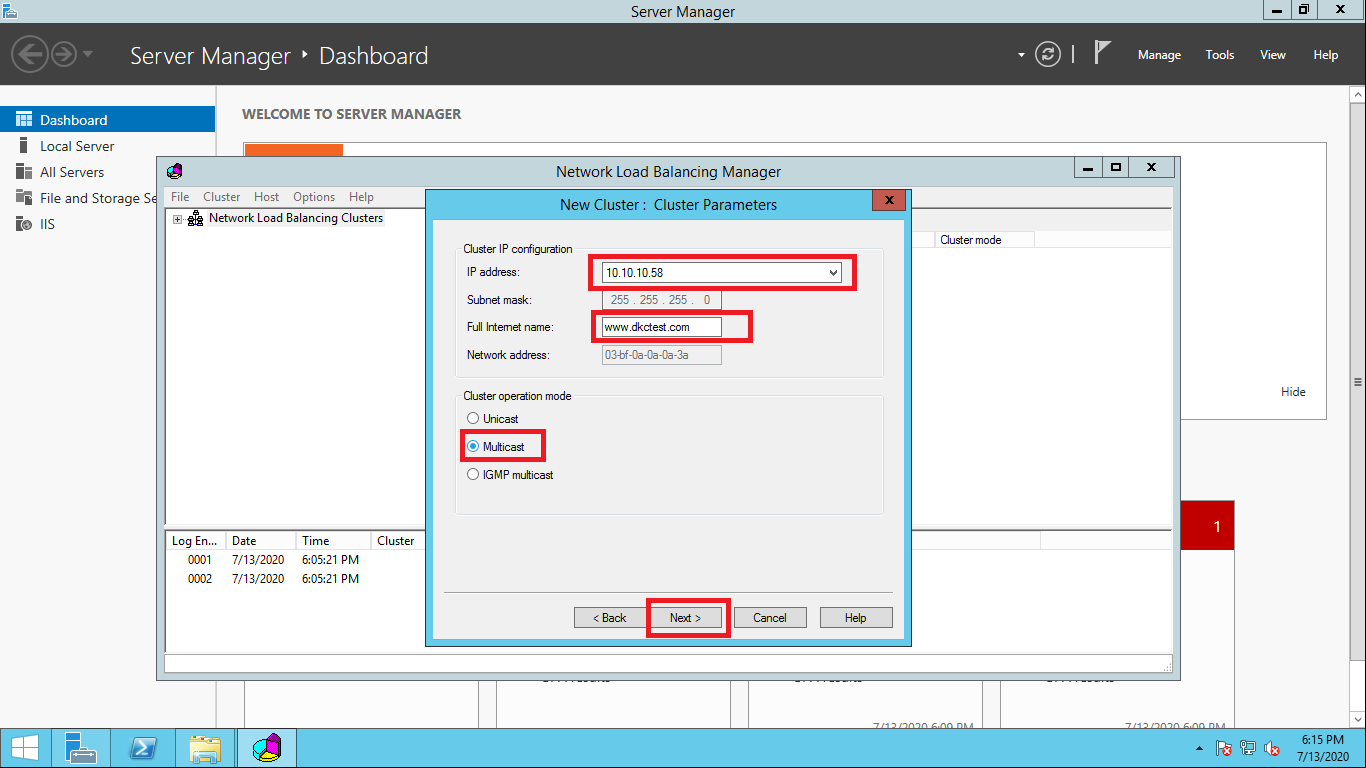This screenshot has width=1366, height=768.
Task: Select the Unicast operation mode
Action: tap(473, 419)
